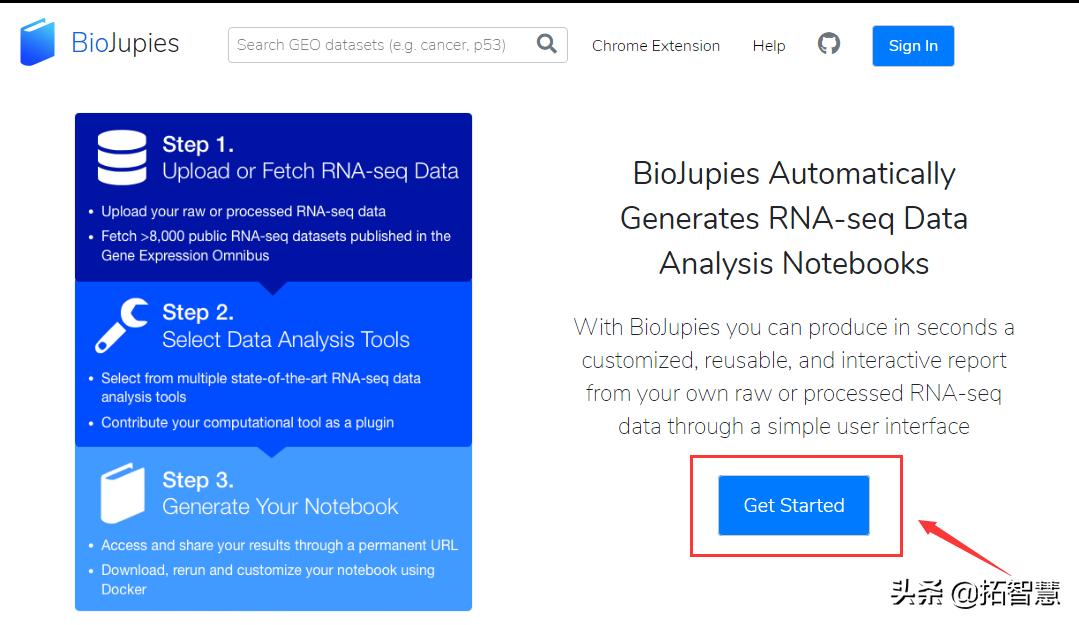Image resolution: width=1079 pixels, height=625 pixels.
Task: Click the BioJupies brand name text
Action: (125, 43)
